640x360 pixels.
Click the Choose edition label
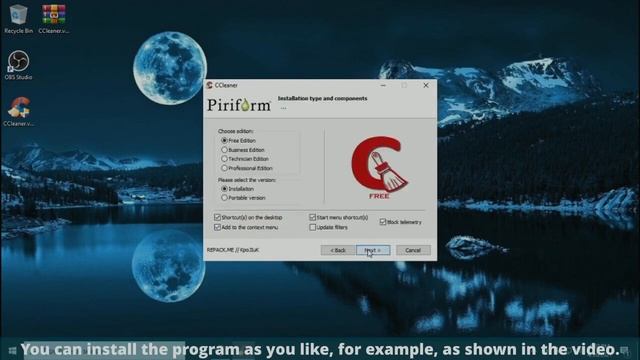click(236, 131)
